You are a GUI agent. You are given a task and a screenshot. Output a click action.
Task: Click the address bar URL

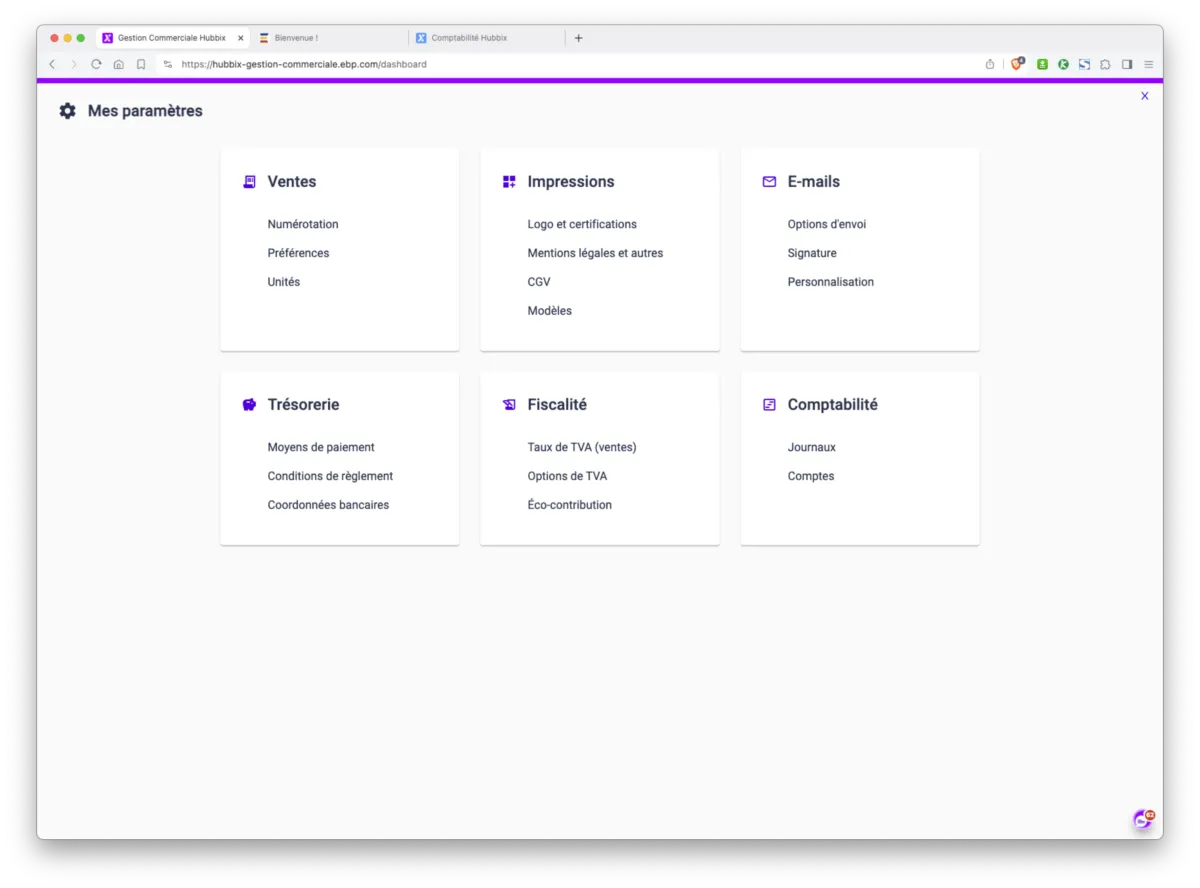tap(304, 64)
